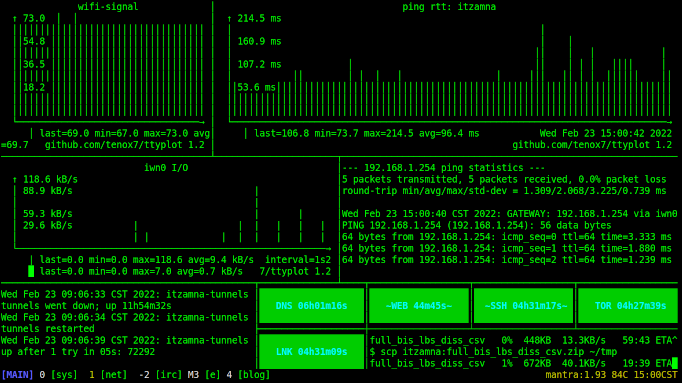
Task: Click the 'tunnels restarted' line
Action: (x=47, y=329)
